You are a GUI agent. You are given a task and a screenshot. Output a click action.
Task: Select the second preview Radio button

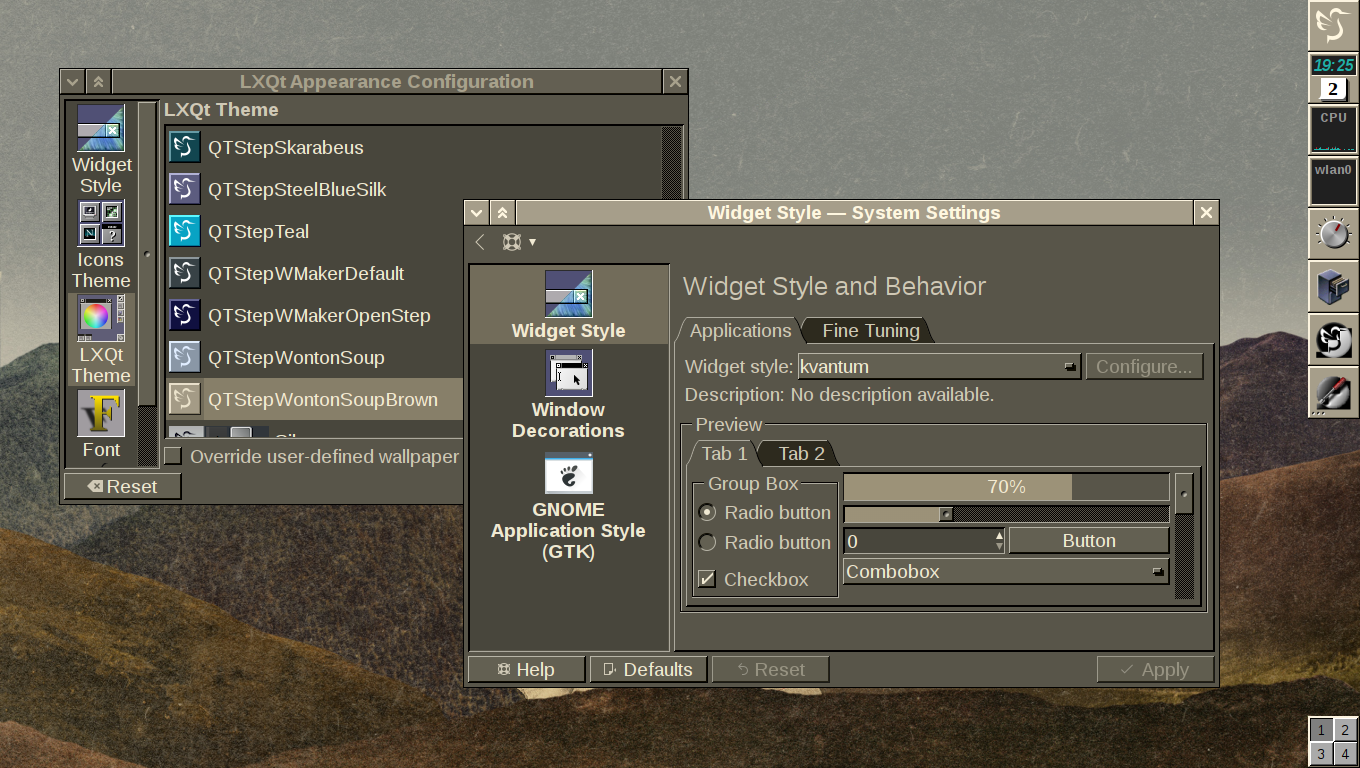click(x=707, y=542)
